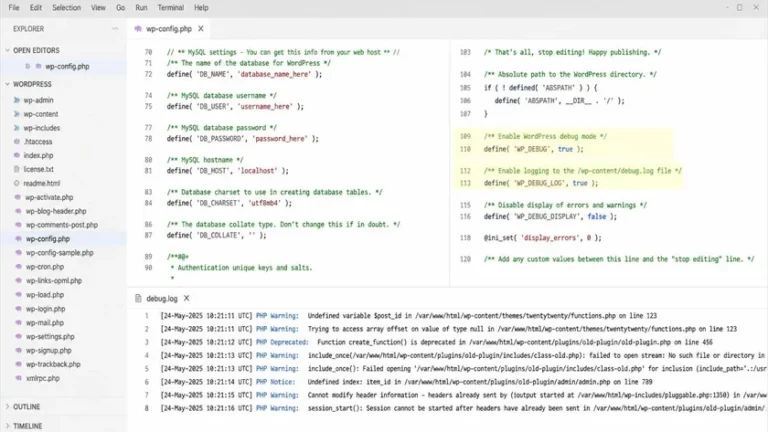Click the license.txt file icon
This screenshot has height=432, width=768.
click(x=17, y=169)
